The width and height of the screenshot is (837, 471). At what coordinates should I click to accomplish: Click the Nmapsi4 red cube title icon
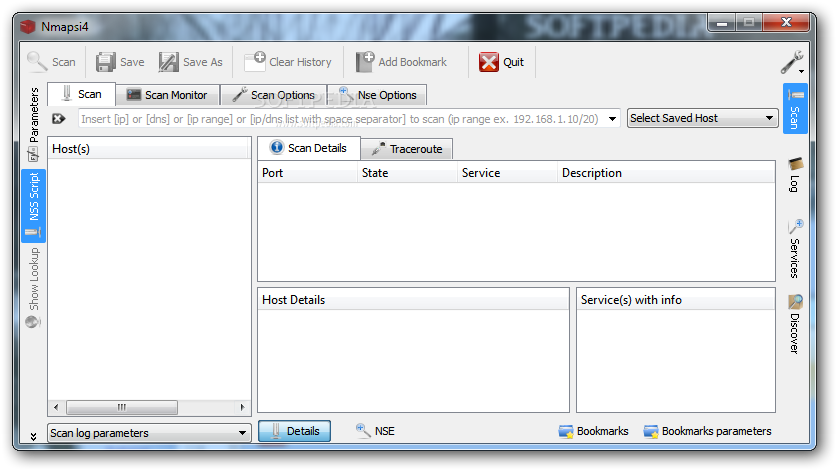(28, 26)
